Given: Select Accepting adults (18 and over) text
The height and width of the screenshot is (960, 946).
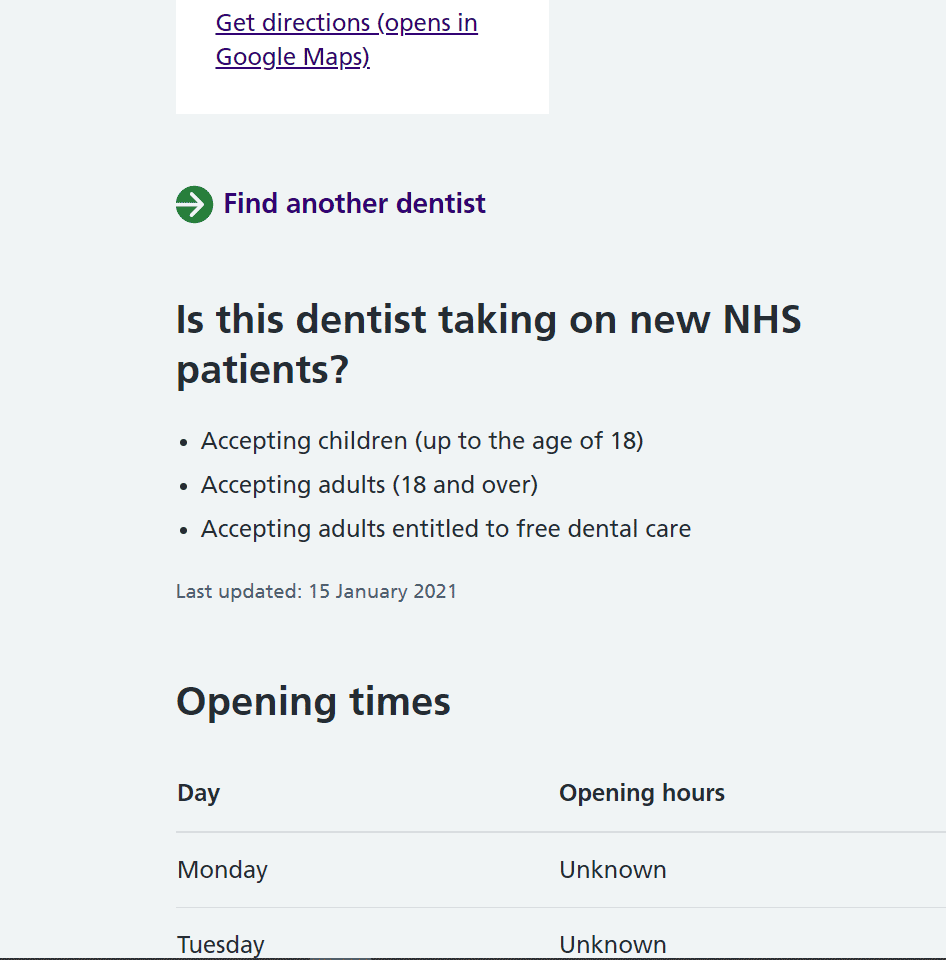Looking at the screenshot, I should click(369, 485).
